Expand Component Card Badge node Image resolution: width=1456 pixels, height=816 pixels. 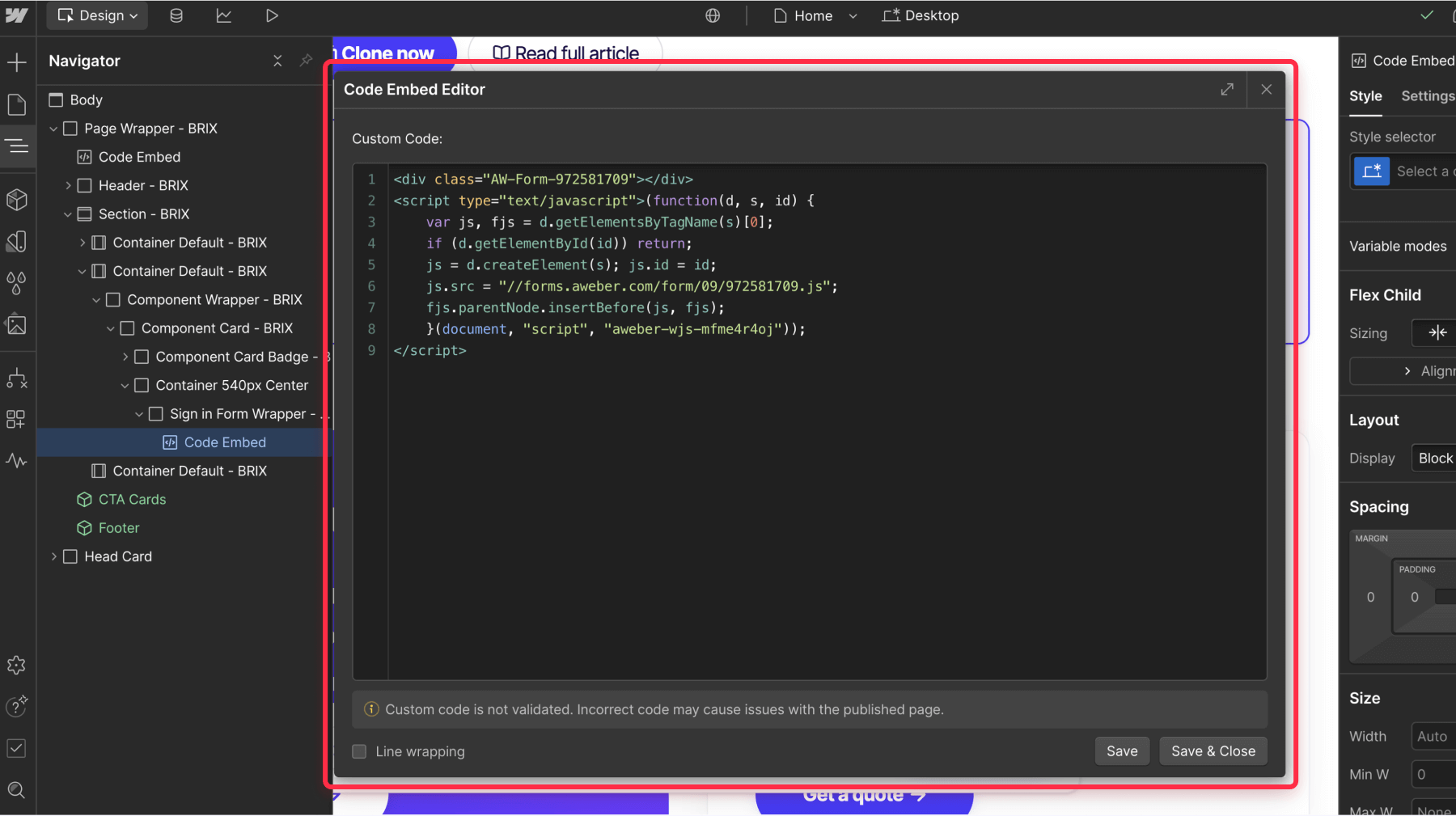click(125, 357)
